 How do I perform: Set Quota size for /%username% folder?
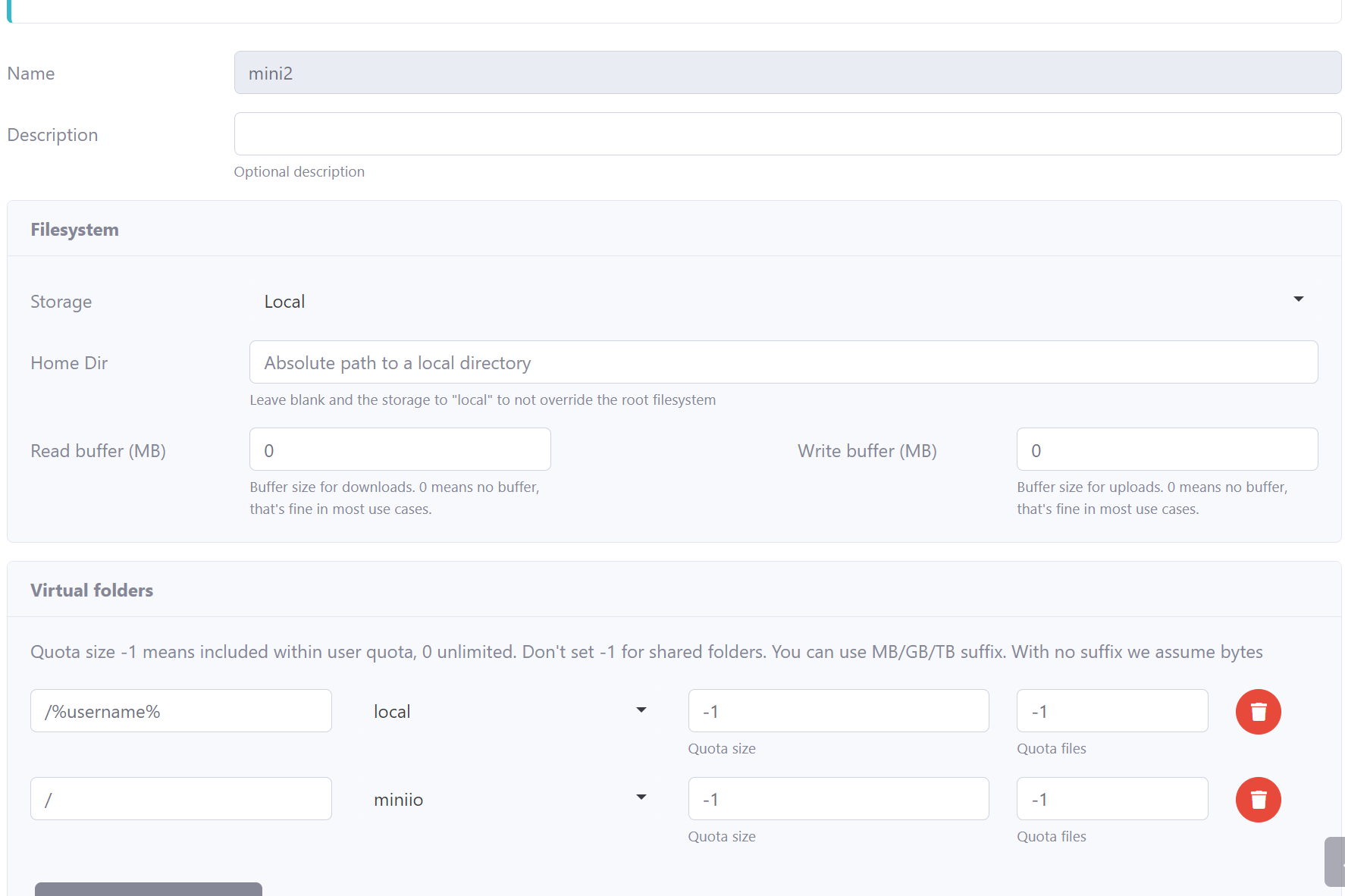[x=839, y=711]
